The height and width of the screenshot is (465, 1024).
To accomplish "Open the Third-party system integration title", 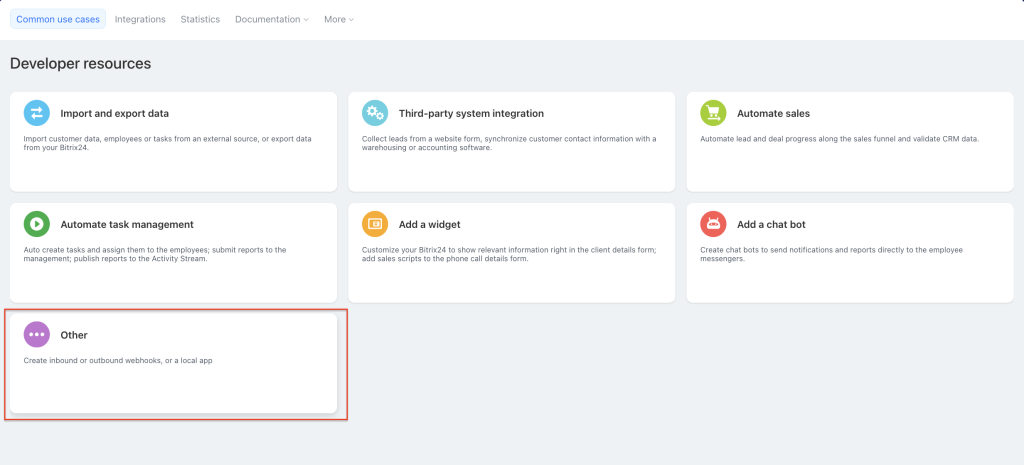I will [x=472, y=114].
